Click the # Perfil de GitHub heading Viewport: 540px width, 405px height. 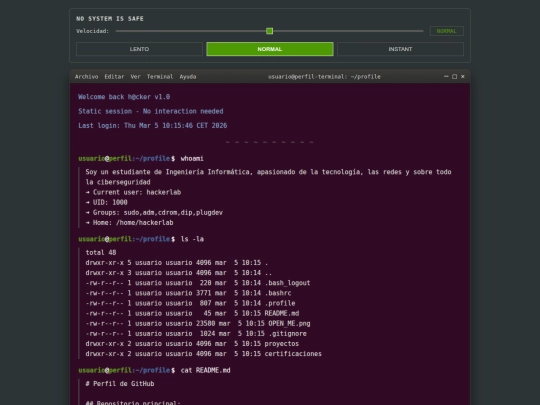point(120,384)
